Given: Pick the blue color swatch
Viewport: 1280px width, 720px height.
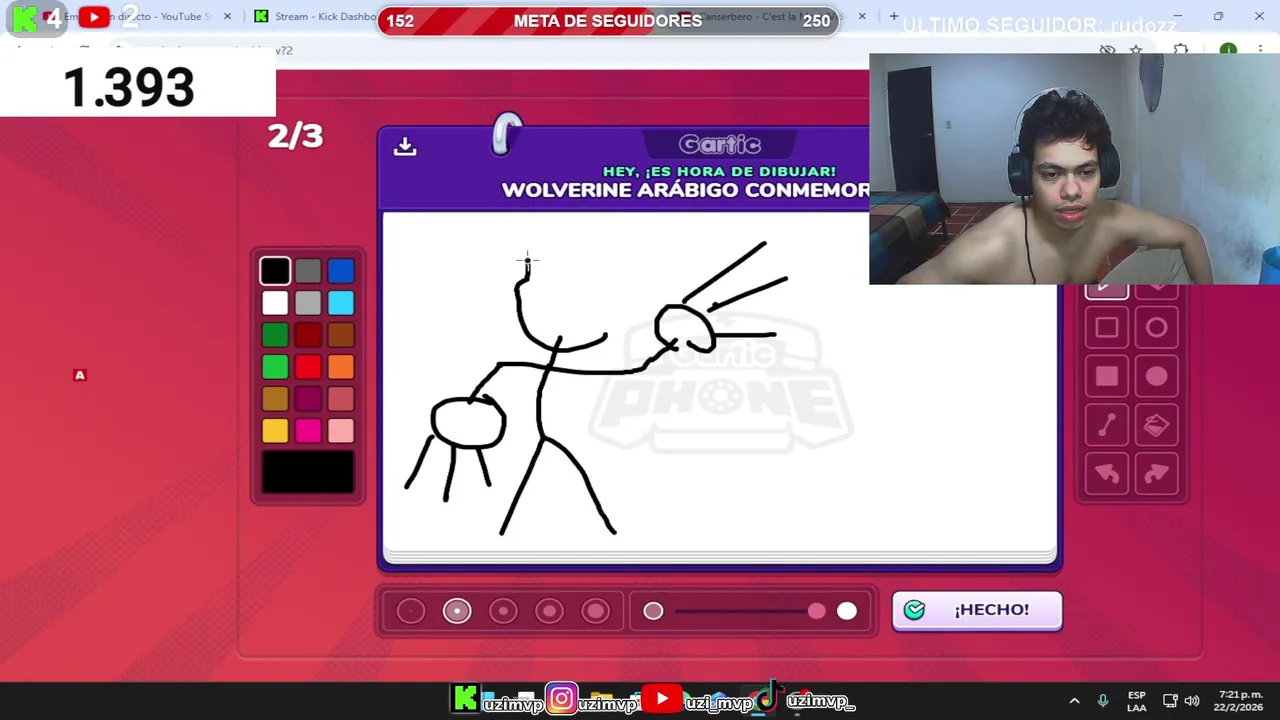Looking at the screenshot, I should point(341,271).
